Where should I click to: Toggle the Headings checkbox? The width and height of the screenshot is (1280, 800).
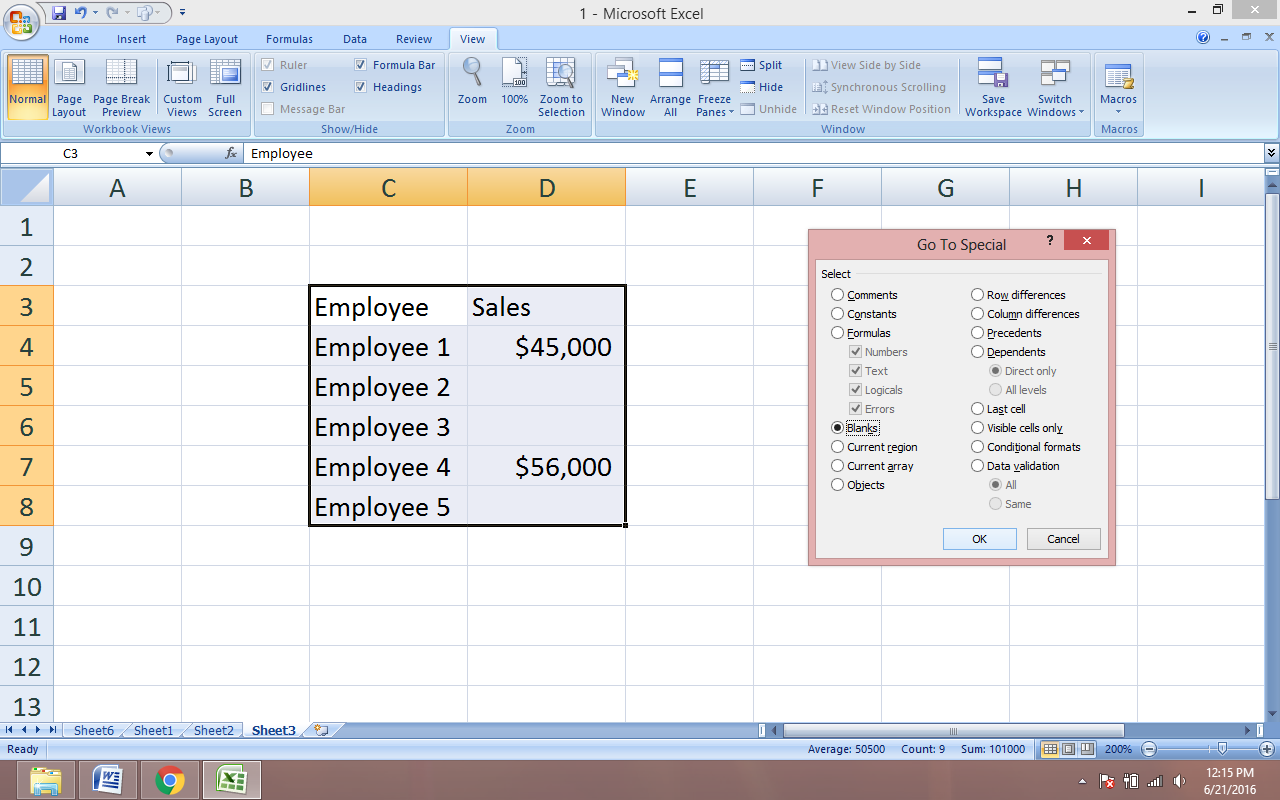click(x=361, y=87)
